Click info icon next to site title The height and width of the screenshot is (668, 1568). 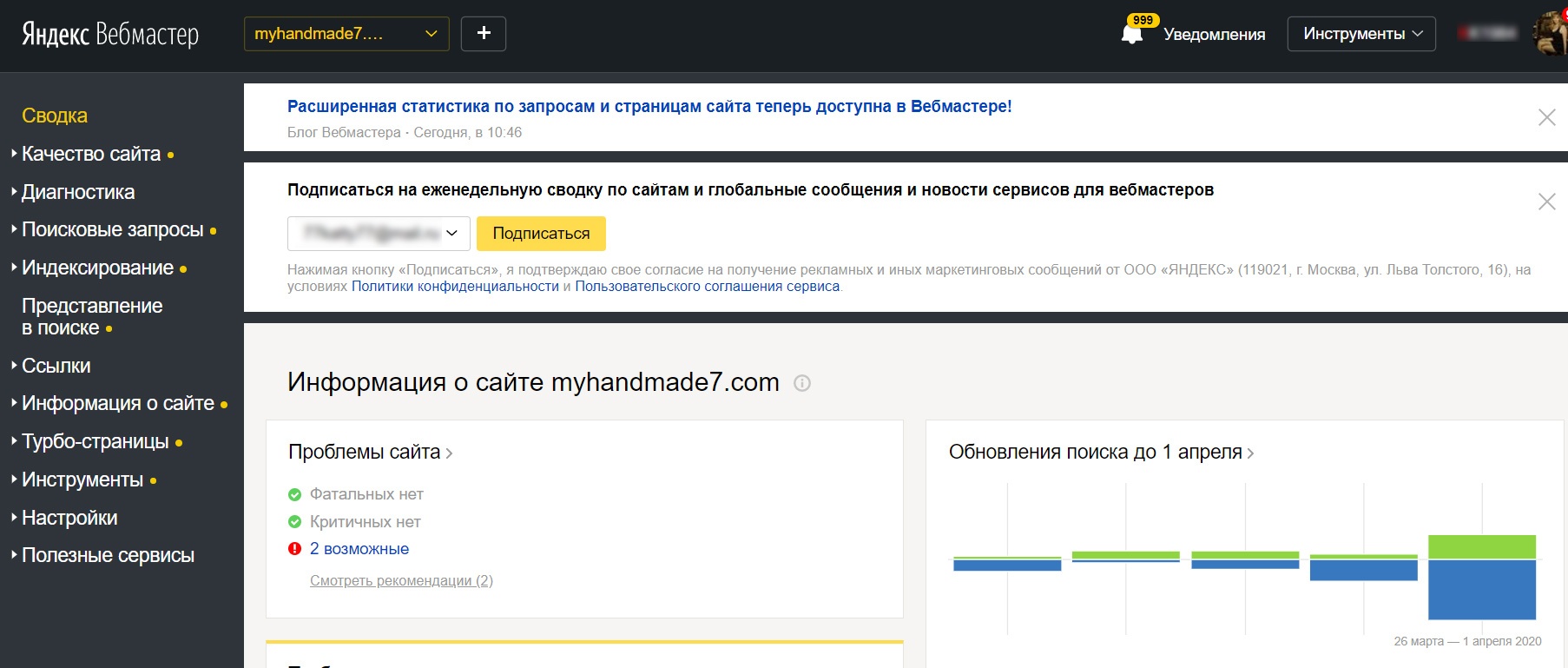point(802,383)
